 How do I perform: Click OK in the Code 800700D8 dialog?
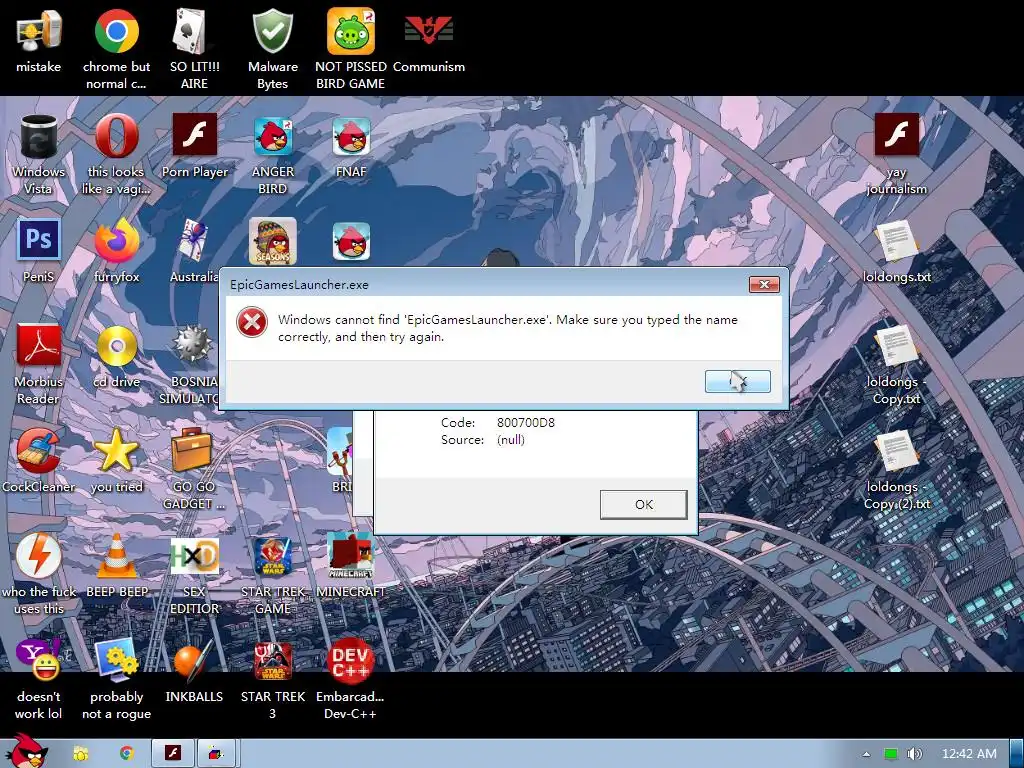tap(643, 504)
